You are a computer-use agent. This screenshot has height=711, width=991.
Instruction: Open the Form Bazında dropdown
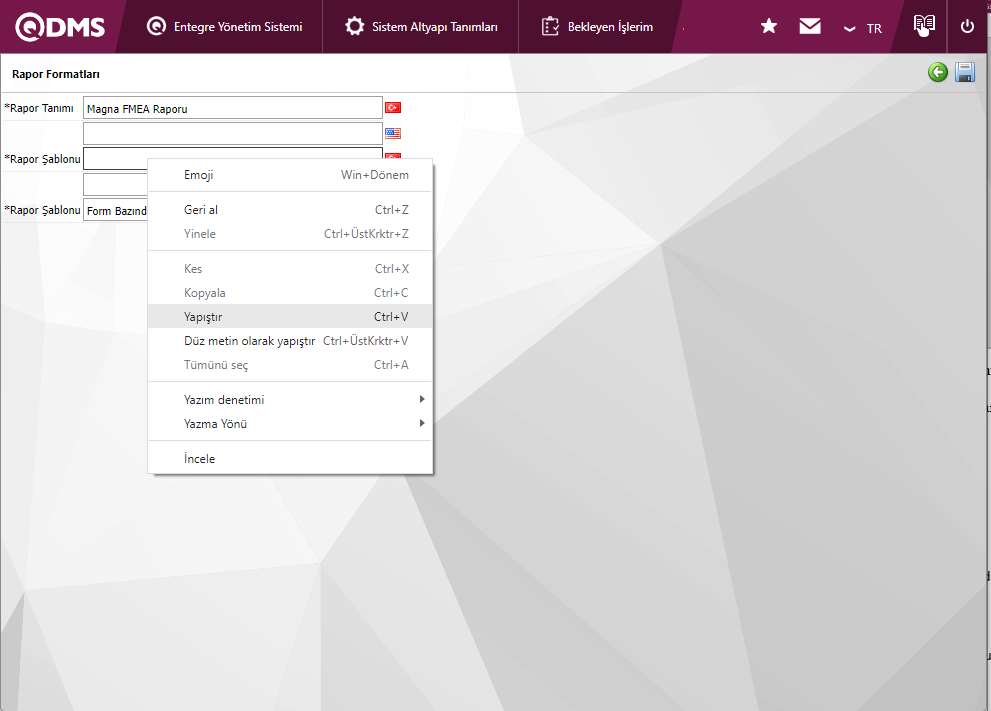pyautogui.click(x=115, y=210)
